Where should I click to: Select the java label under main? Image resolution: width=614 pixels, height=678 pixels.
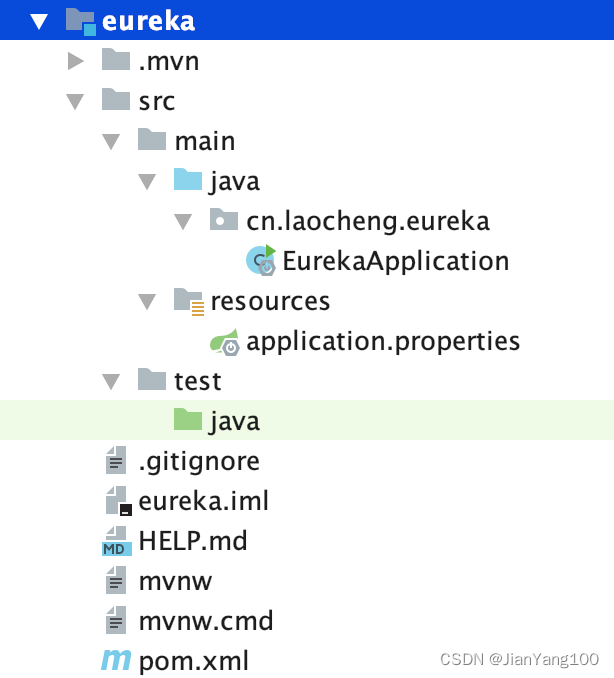[235, 182]
